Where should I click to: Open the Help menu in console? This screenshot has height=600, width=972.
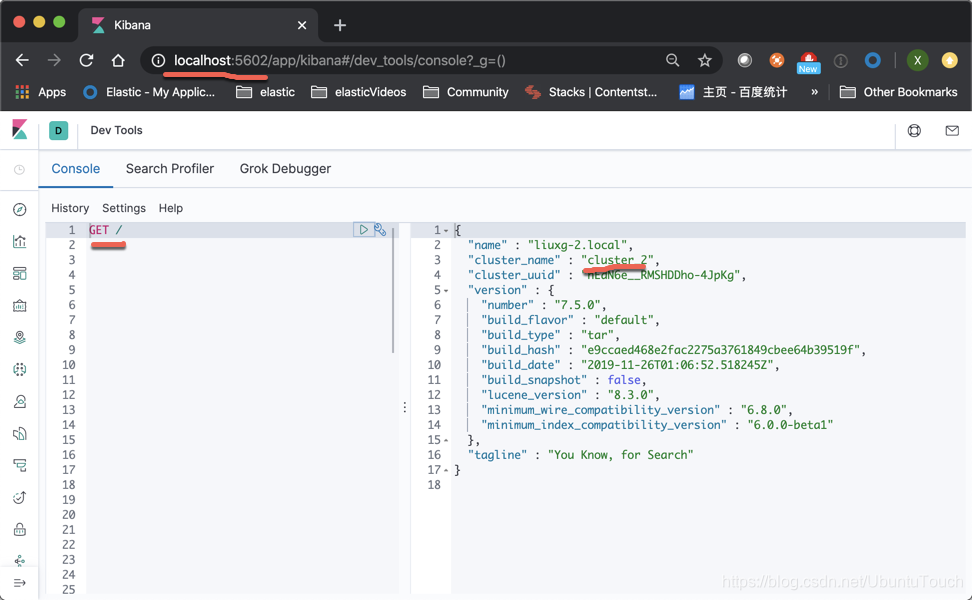pos(170,208)
